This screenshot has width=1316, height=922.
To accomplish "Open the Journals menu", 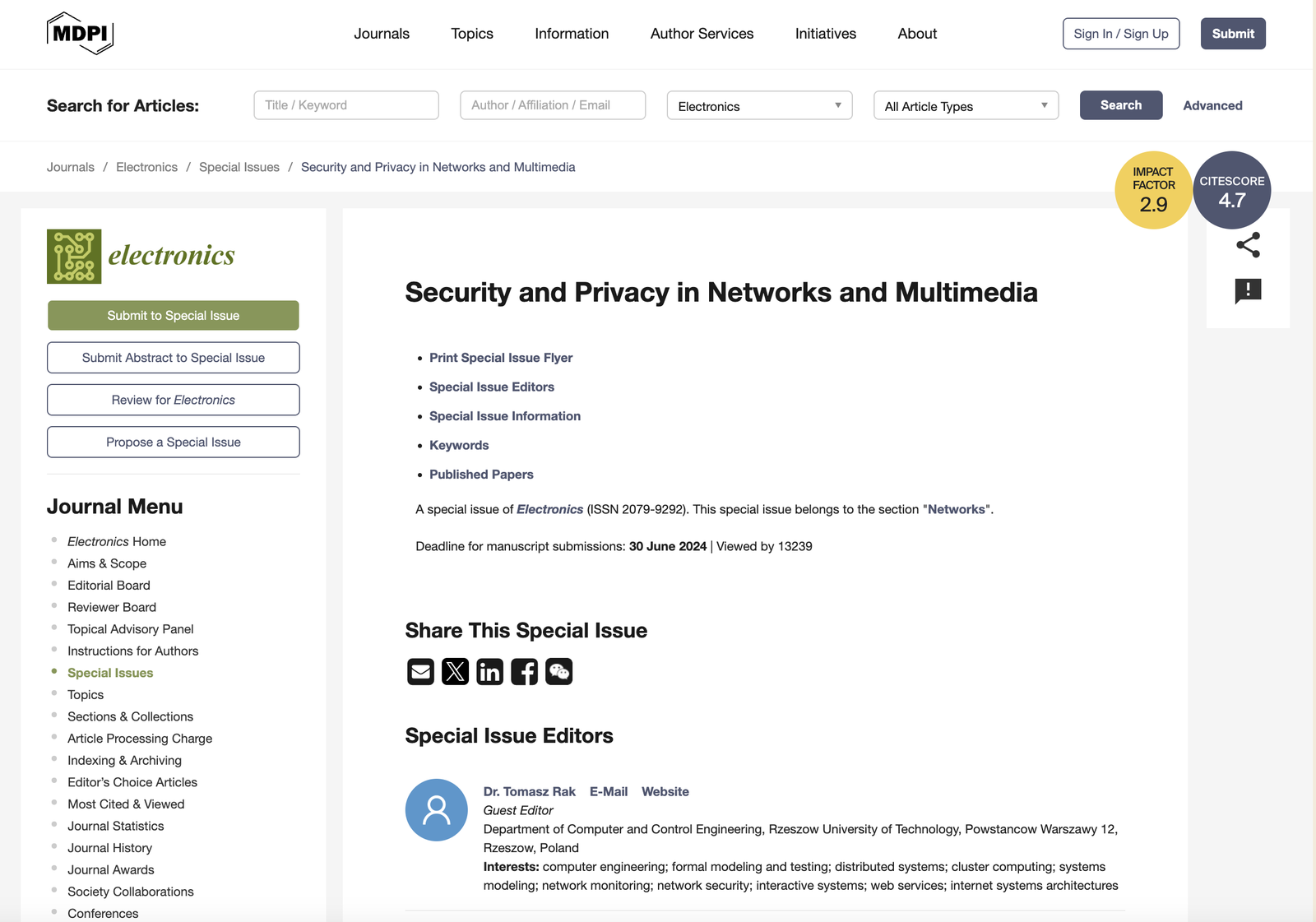I will (382, 34).
